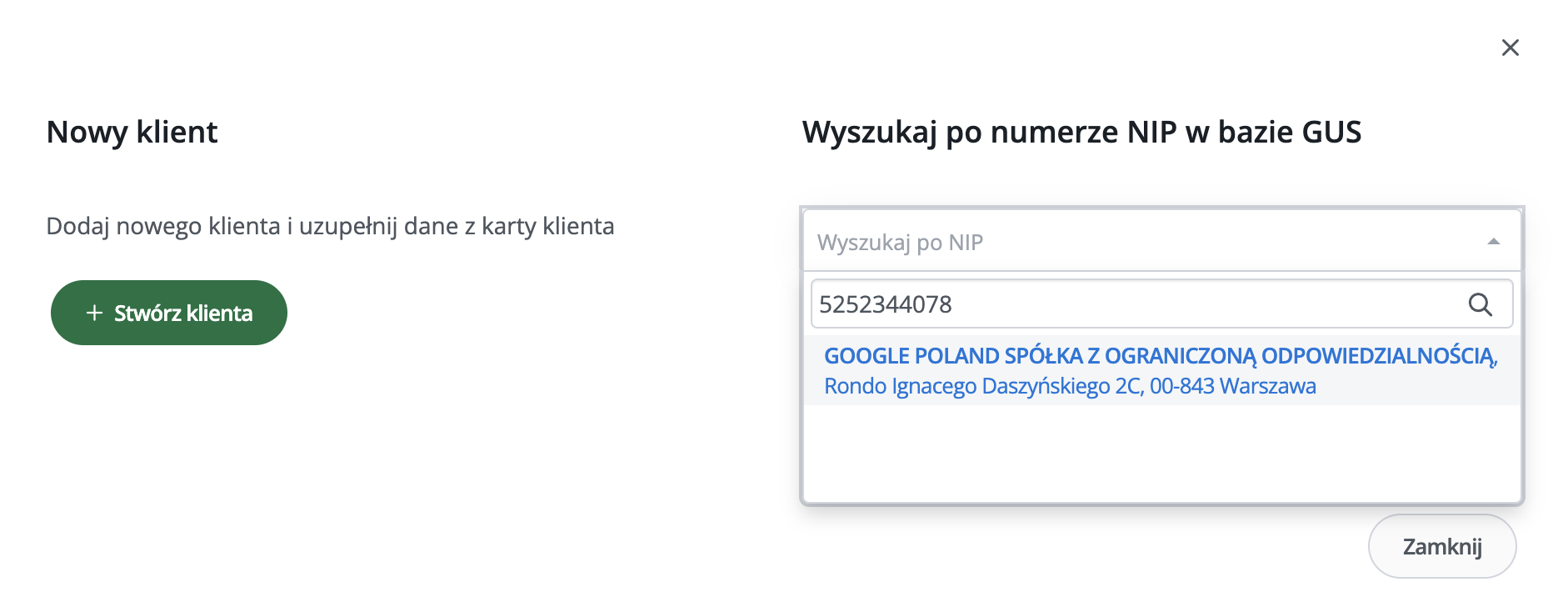Click the entered NIP 5252344078 text
The width and height of the screenshot is (1568, 597).
coord(886,304)
